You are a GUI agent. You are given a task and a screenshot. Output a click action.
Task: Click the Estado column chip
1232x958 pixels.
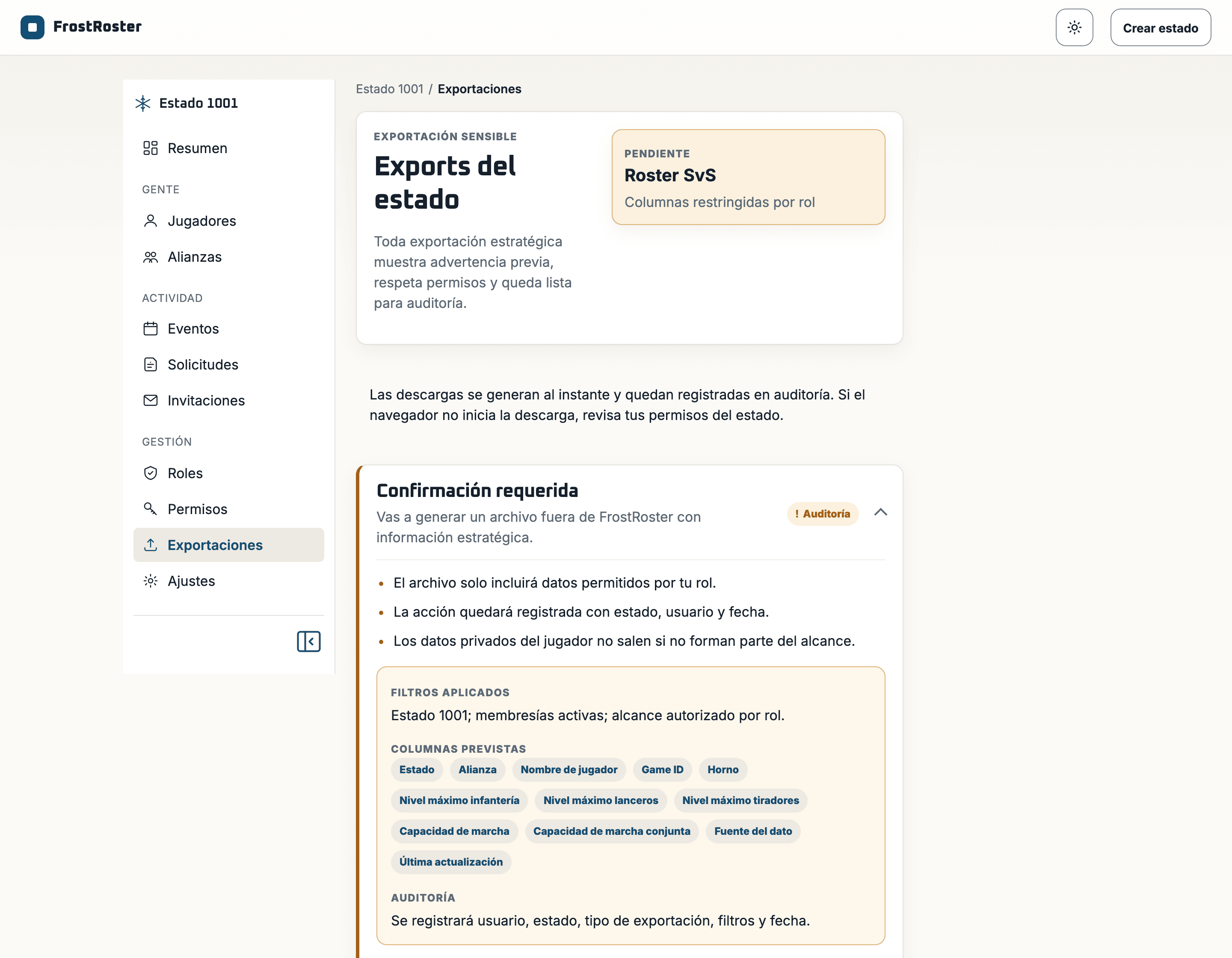click(416, 770)
